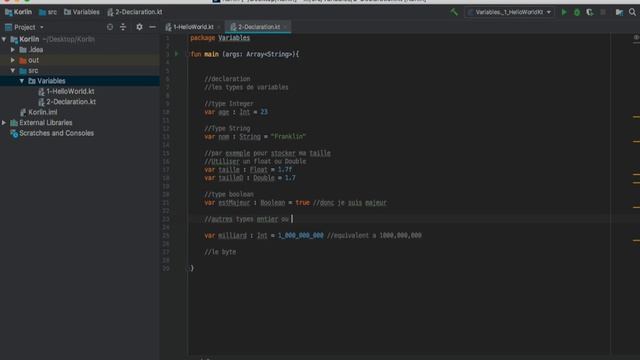
Task: Click the Korlin breadcrumb in navigation bar
Action: [18, 12]
